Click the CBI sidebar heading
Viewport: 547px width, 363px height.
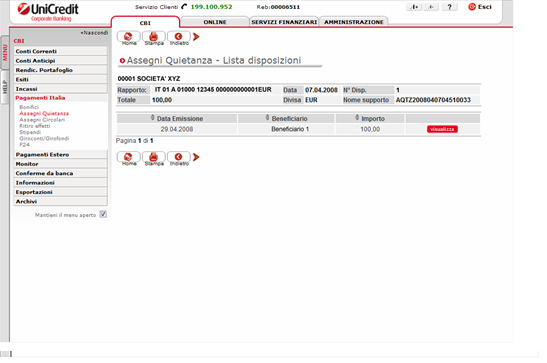(19, 41)
